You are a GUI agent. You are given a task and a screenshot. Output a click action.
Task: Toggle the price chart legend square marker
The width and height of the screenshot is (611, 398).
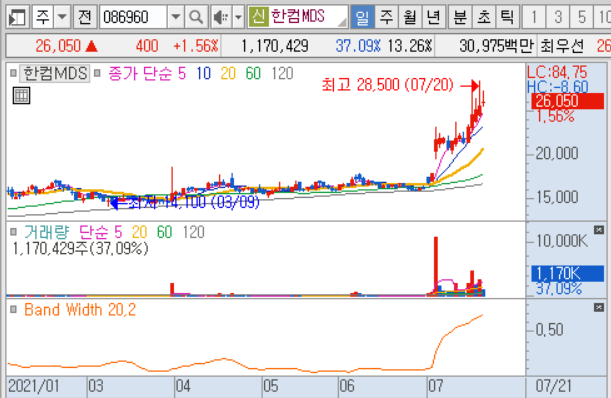point(14,73)
